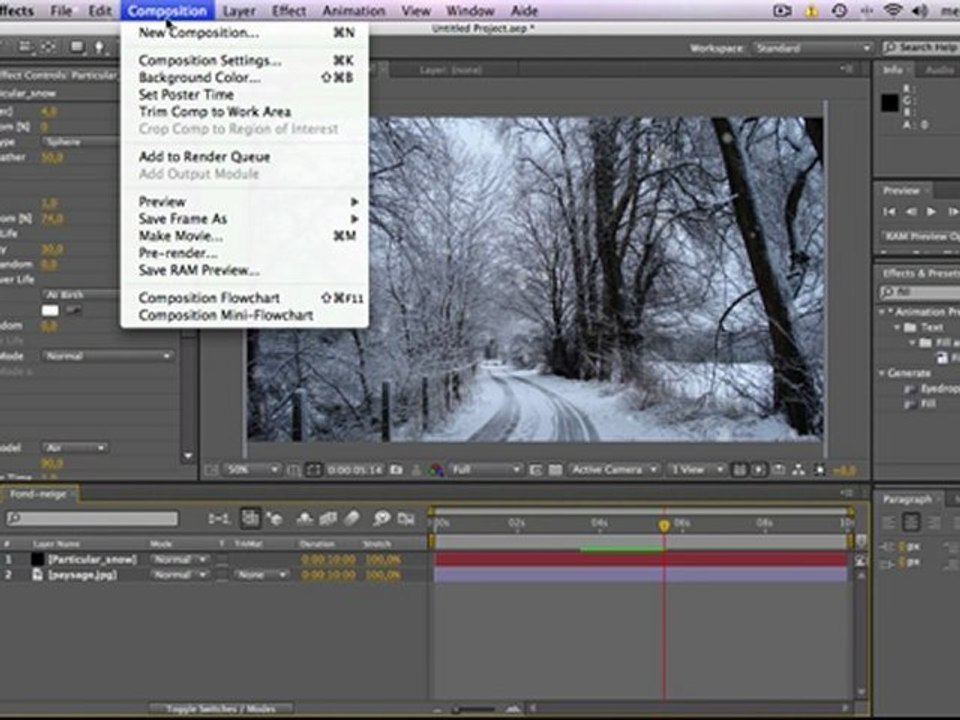Click the First Frame button in Preview panel
Viewport: 960px width, 720px height.
pyautogui.click(x=888, y=211)
